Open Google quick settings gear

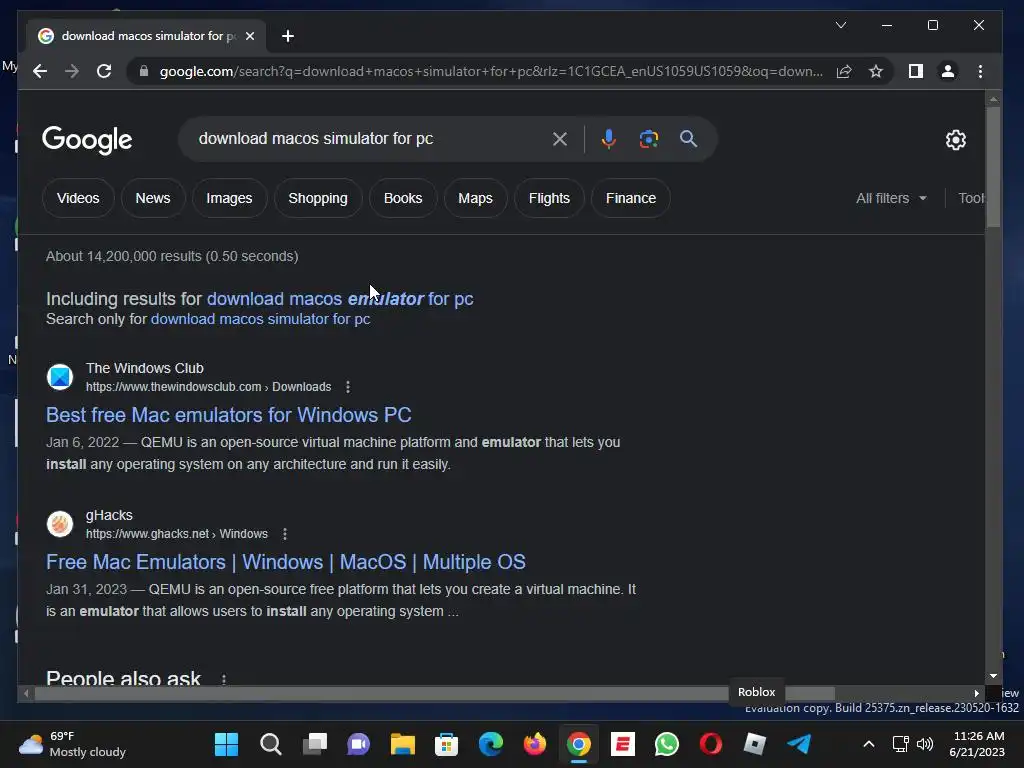point(955,139)
